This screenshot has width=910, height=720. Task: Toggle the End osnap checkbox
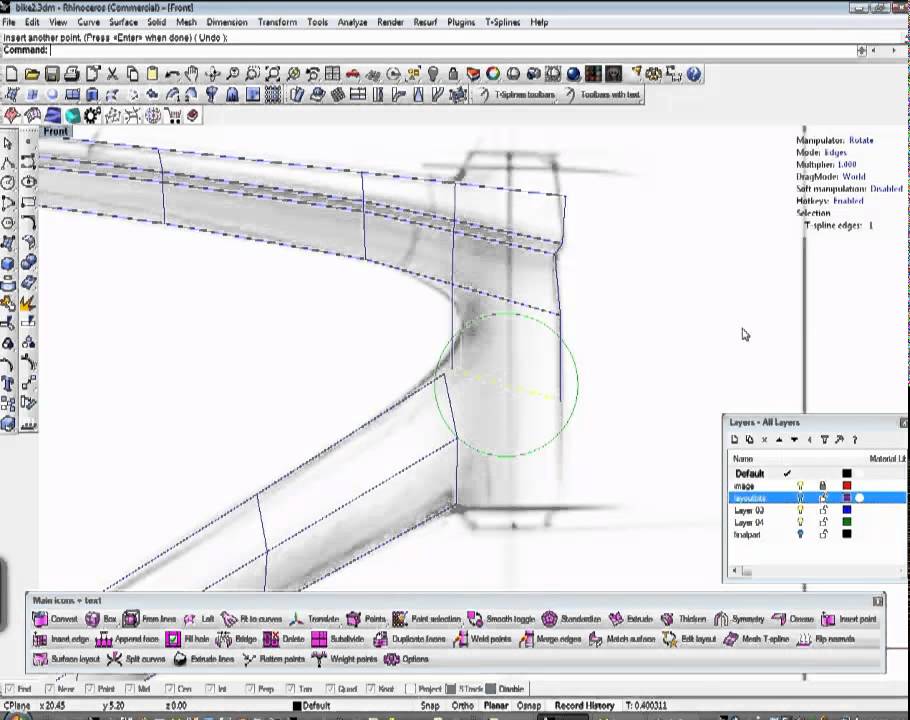click(x=9, y=689)
